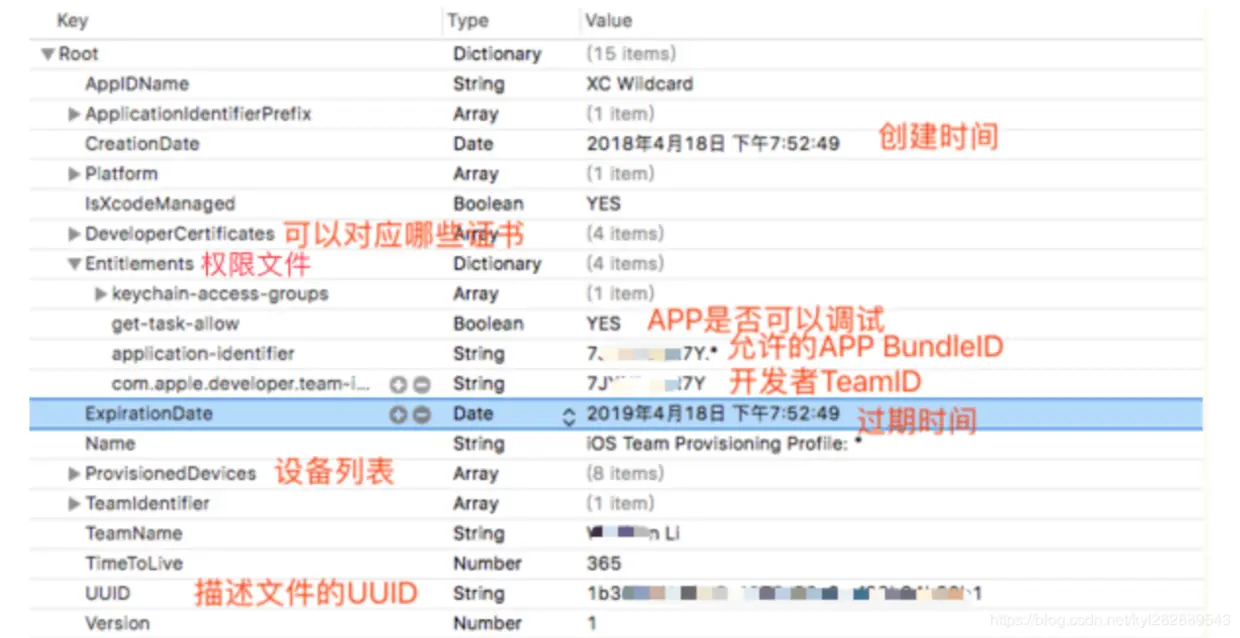Click the minus icon on com.apple.developer.team row
1240x638 pixels.
click(421, 384)
